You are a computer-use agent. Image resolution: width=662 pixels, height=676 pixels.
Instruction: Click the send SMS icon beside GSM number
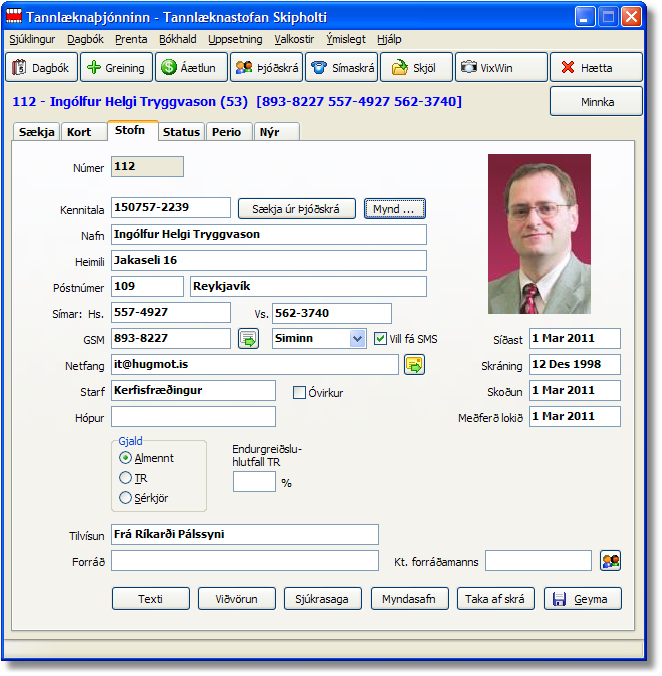pos(248,339)
